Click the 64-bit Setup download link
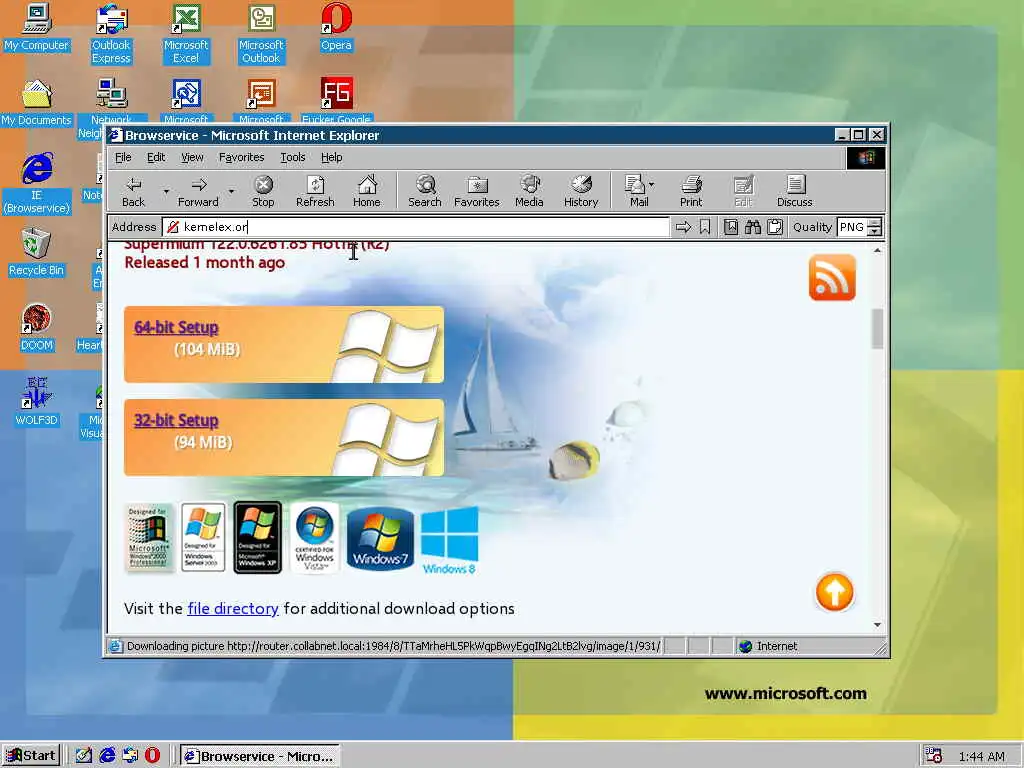 point(176,327)
